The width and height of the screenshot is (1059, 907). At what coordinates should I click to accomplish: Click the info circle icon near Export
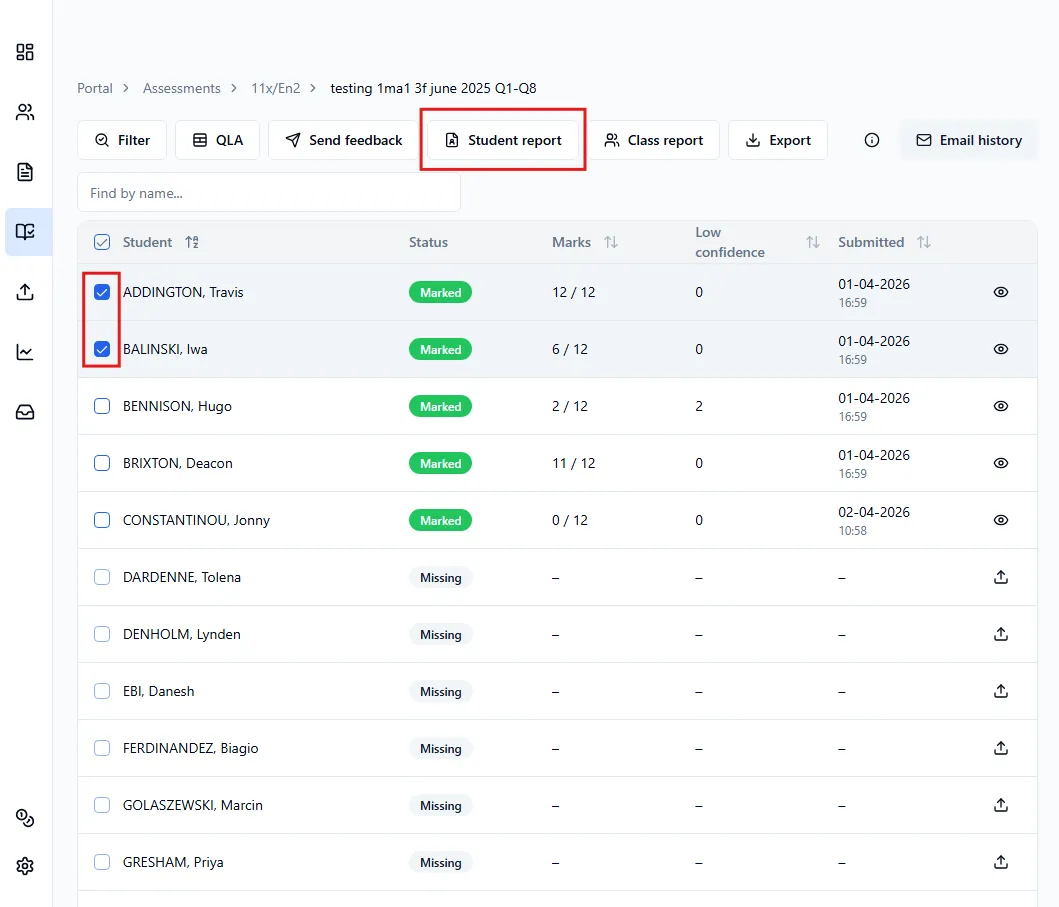[872, 140]
